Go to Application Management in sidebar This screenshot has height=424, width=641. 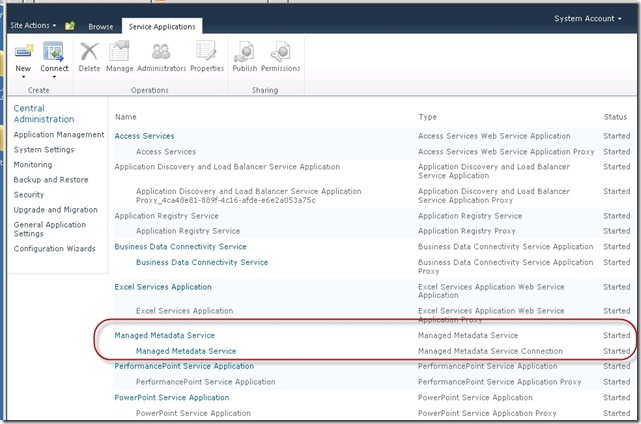[x=59, y=134]
